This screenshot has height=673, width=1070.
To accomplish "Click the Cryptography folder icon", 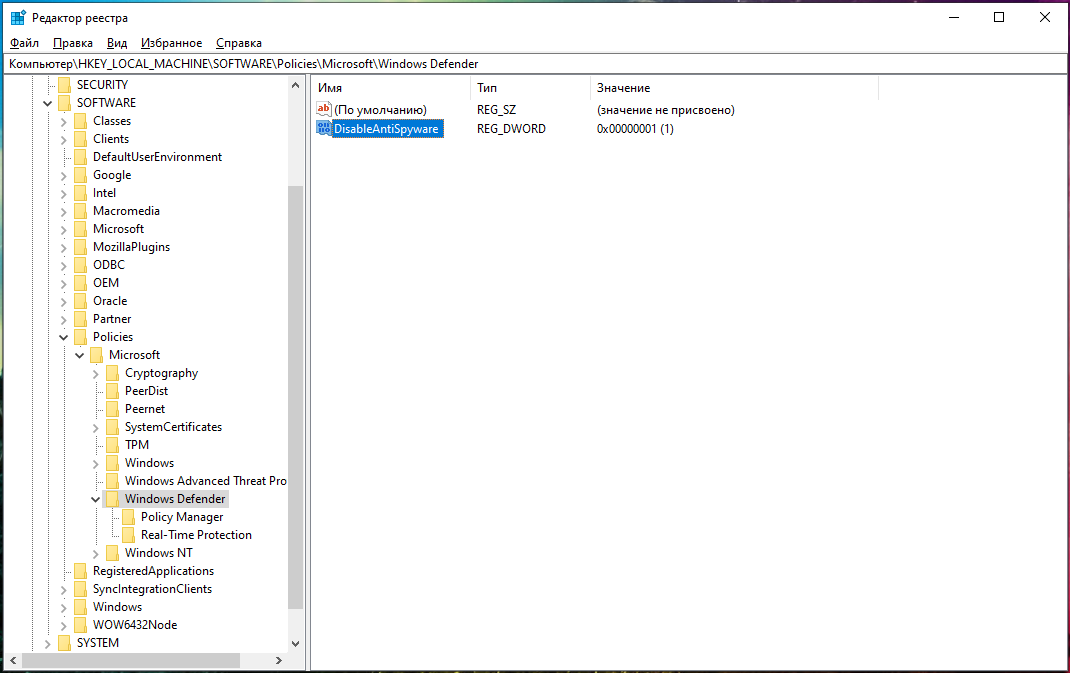I will [113, 373].
